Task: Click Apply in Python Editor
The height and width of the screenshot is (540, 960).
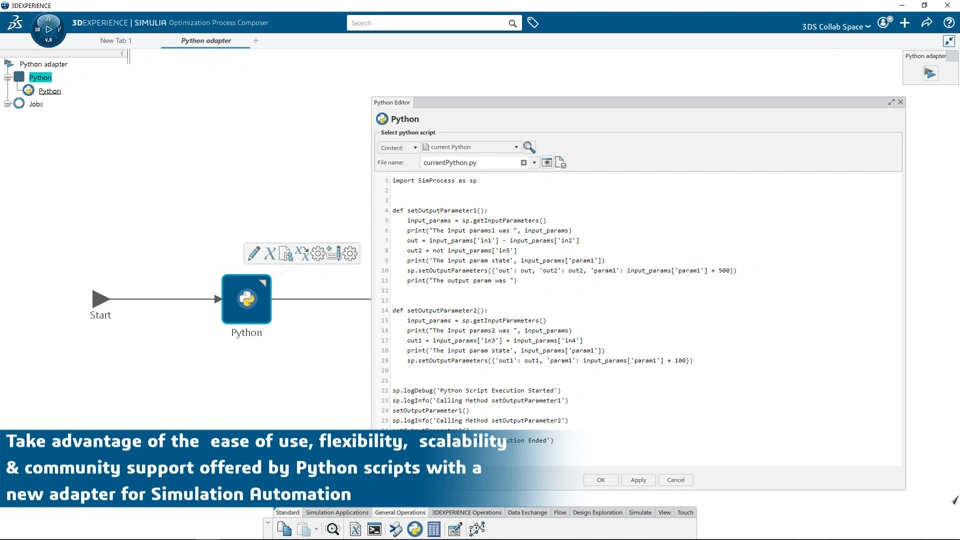Action: [638, 480]
